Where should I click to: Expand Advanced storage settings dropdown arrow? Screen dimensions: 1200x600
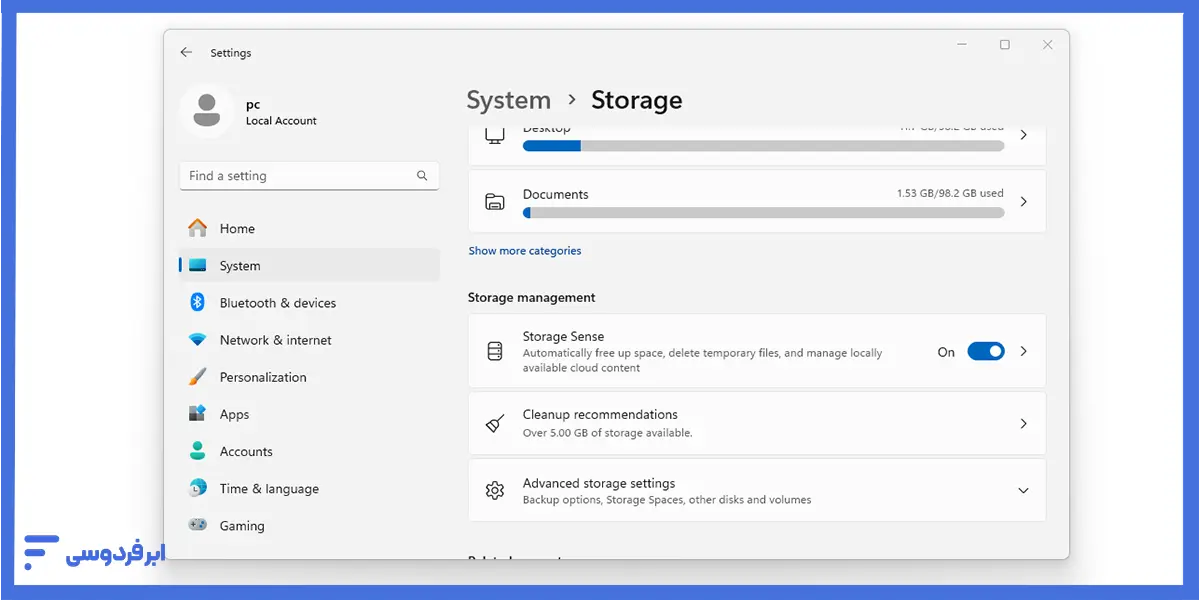point(1023,491)
